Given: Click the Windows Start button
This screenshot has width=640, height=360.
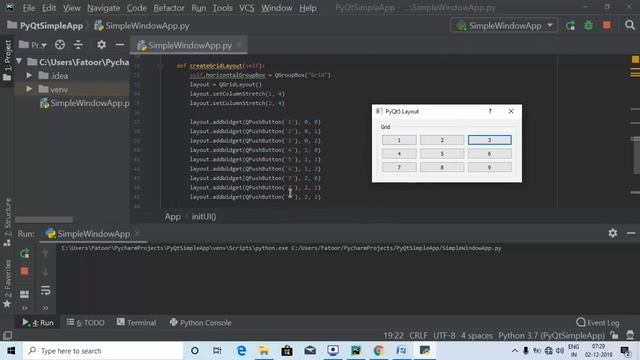Looking at the screenshot, I should click(11, 351).
